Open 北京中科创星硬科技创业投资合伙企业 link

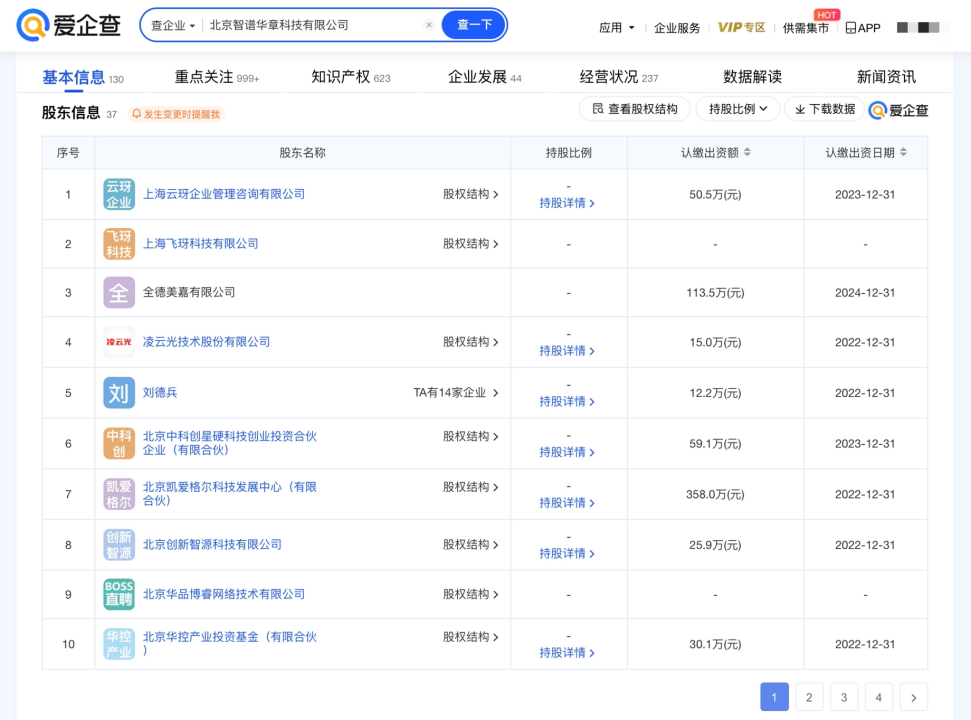[x=230, y=443]
